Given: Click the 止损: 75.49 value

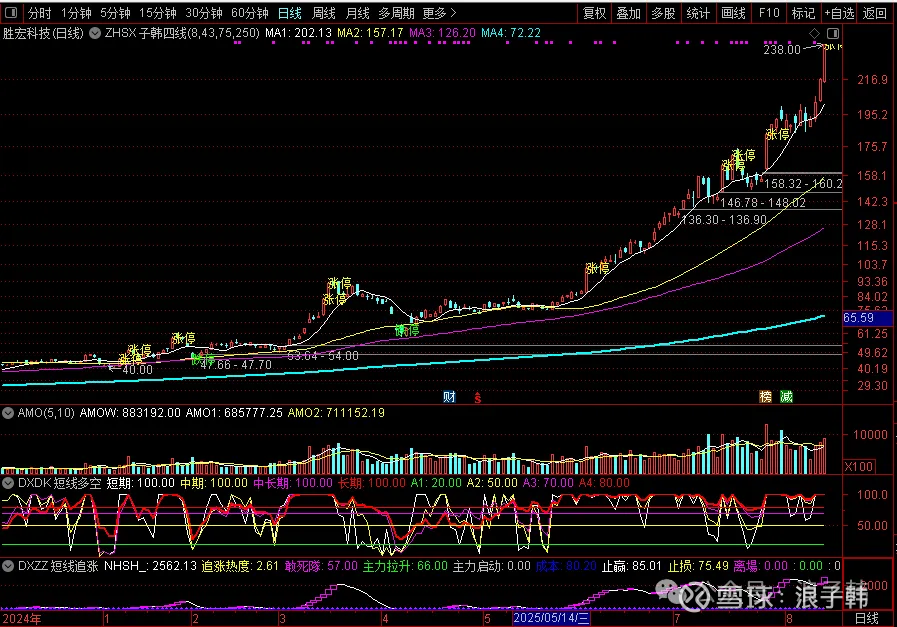Looking at the screenshot, I should 698,566.
